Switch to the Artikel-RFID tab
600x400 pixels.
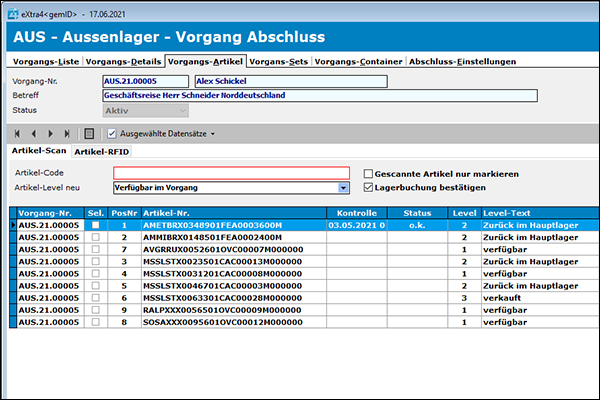(101, 151)
